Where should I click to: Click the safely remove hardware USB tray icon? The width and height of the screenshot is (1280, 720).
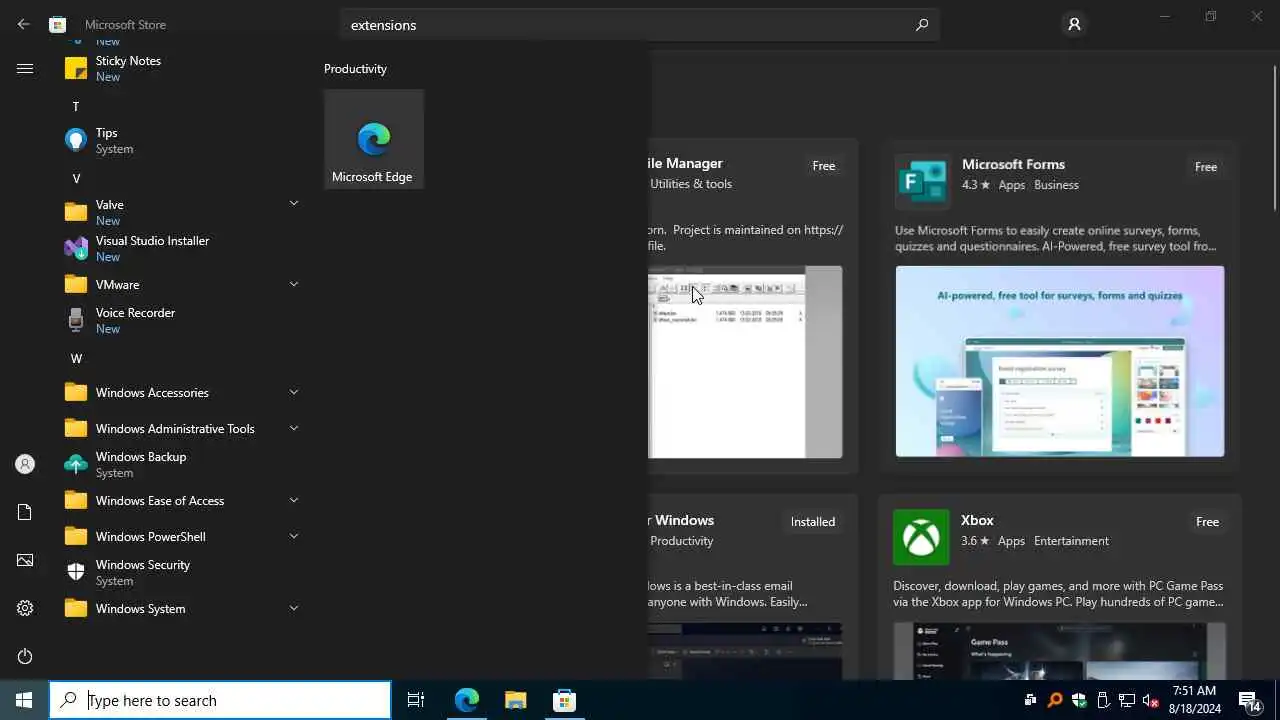click(1103, 700)
